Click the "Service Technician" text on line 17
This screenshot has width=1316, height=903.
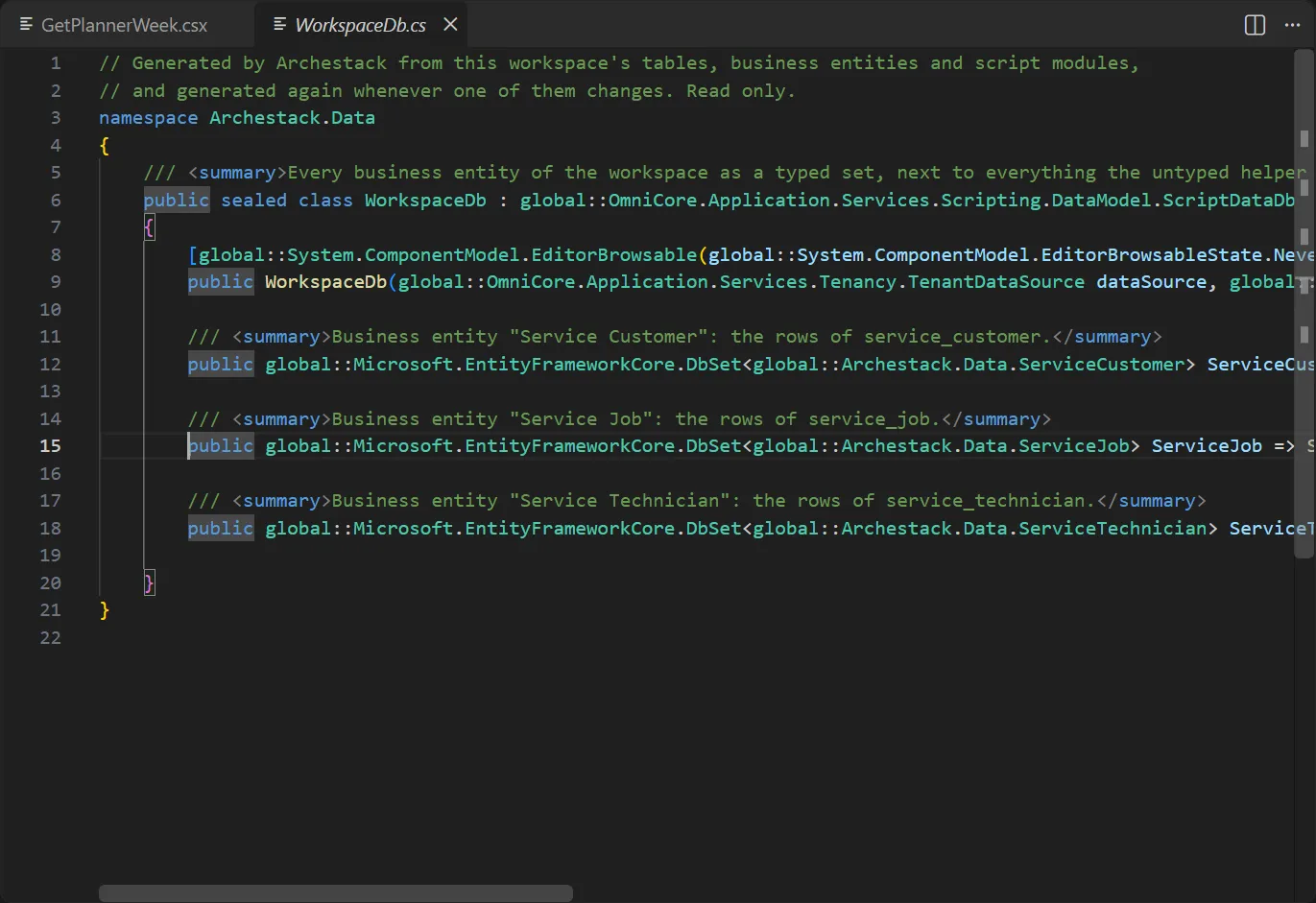(x=619, y=501)
